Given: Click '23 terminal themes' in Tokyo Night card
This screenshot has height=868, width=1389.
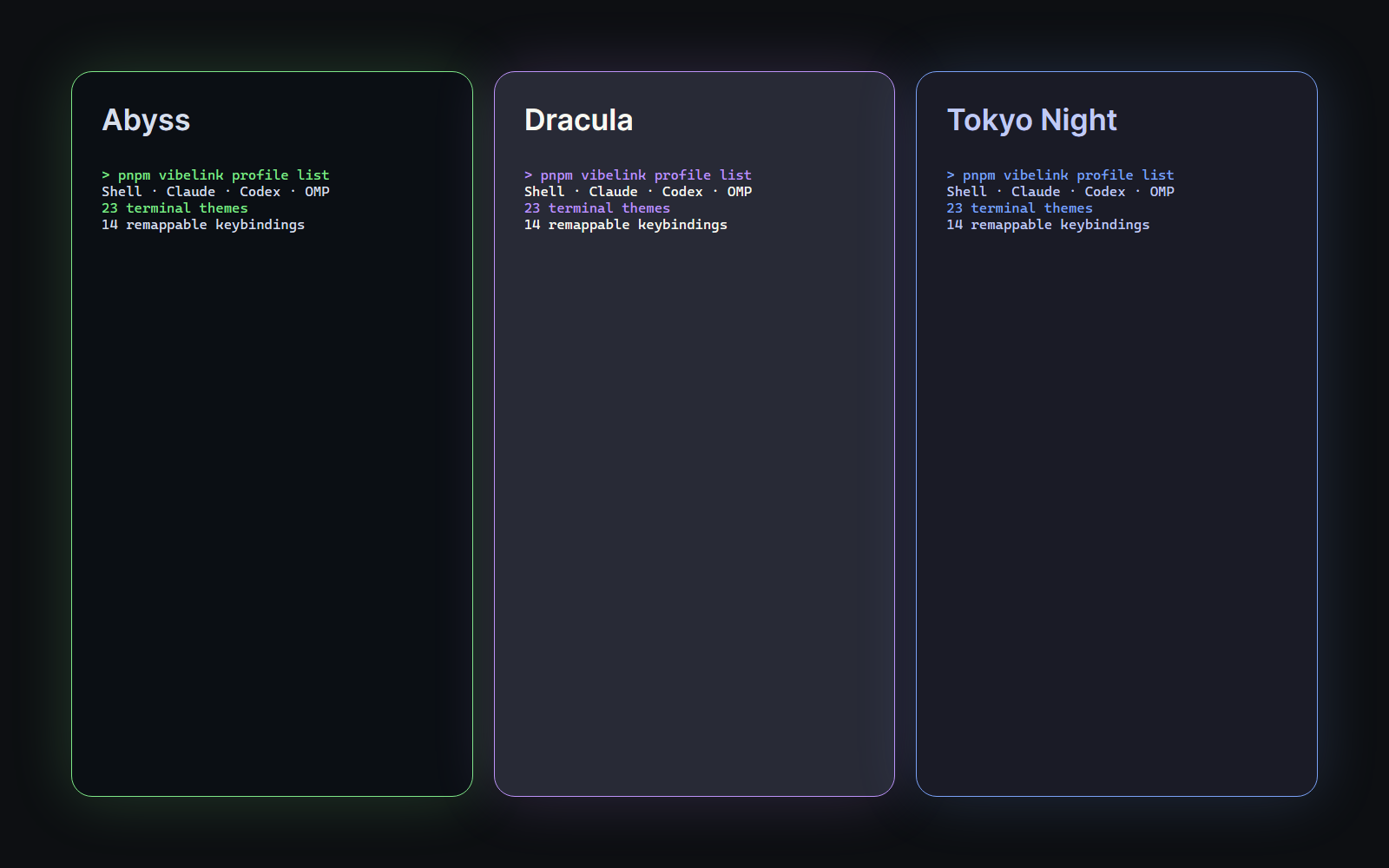Looking at the screenshot, I should pyautogui.click(x=1019, y=208).
